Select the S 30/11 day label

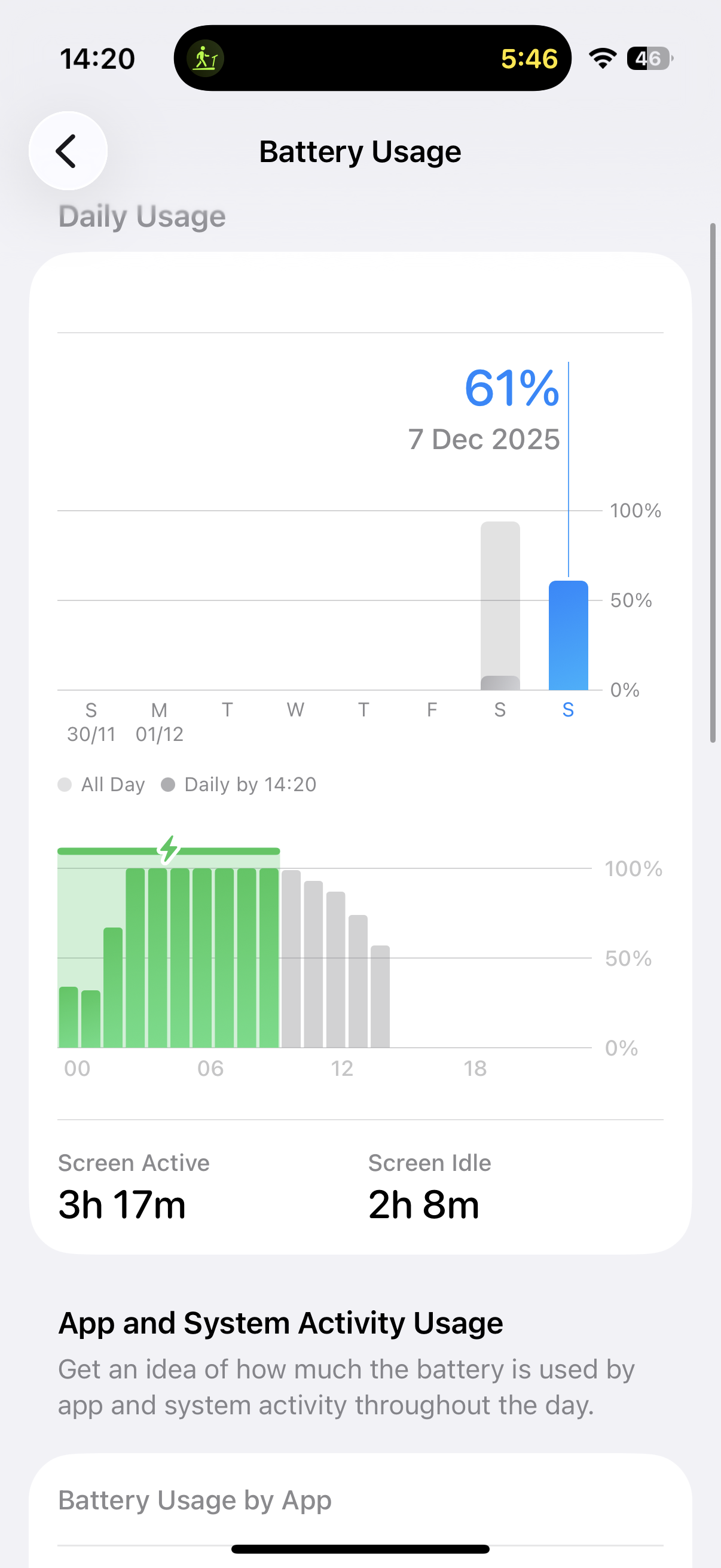[91, 722]
